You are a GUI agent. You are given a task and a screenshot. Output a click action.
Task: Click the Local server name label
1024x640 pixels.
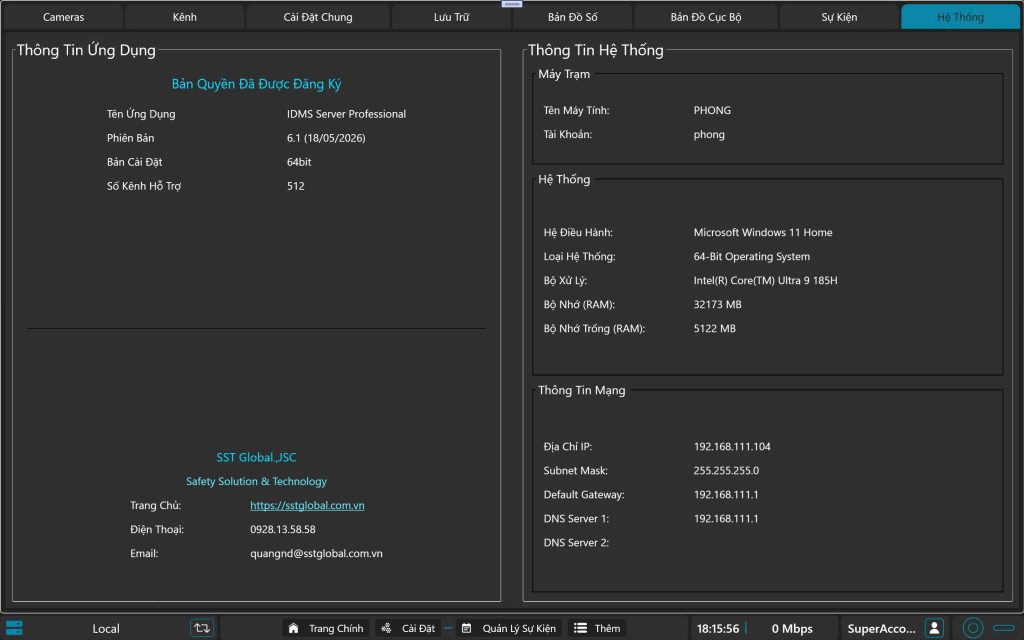[x=106, y=629]
